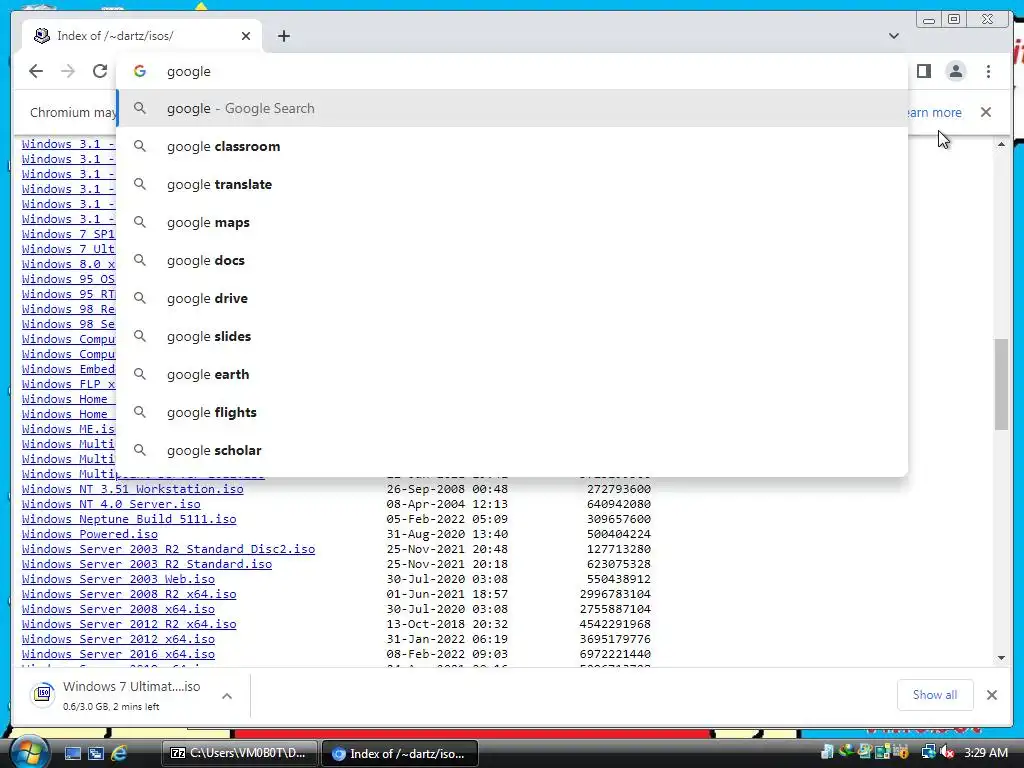
Task: Minimize the Chromium window
Action: [929, 20]
